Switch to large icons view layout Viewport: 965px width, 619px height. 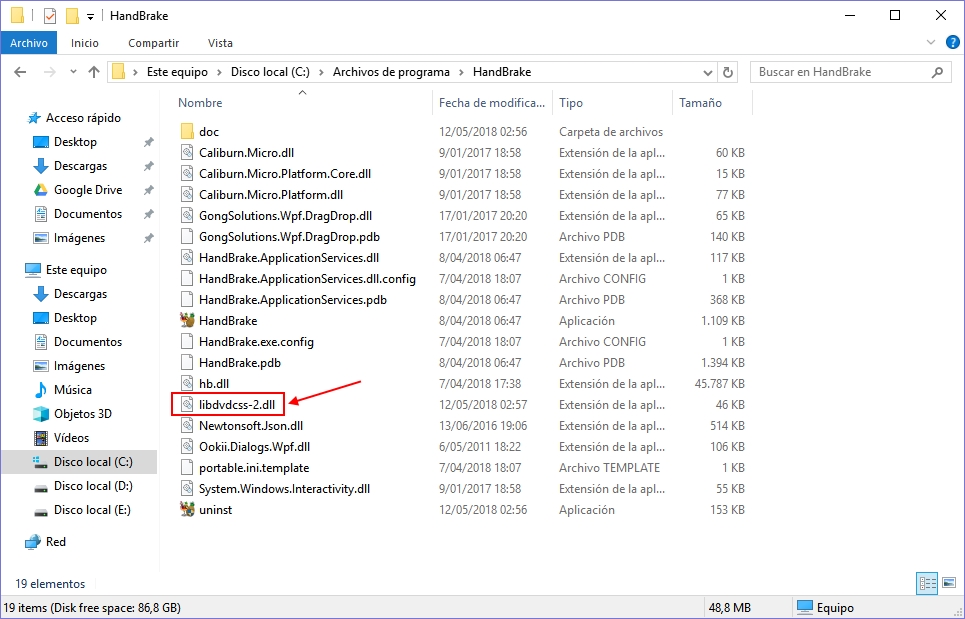click(949, 583)
